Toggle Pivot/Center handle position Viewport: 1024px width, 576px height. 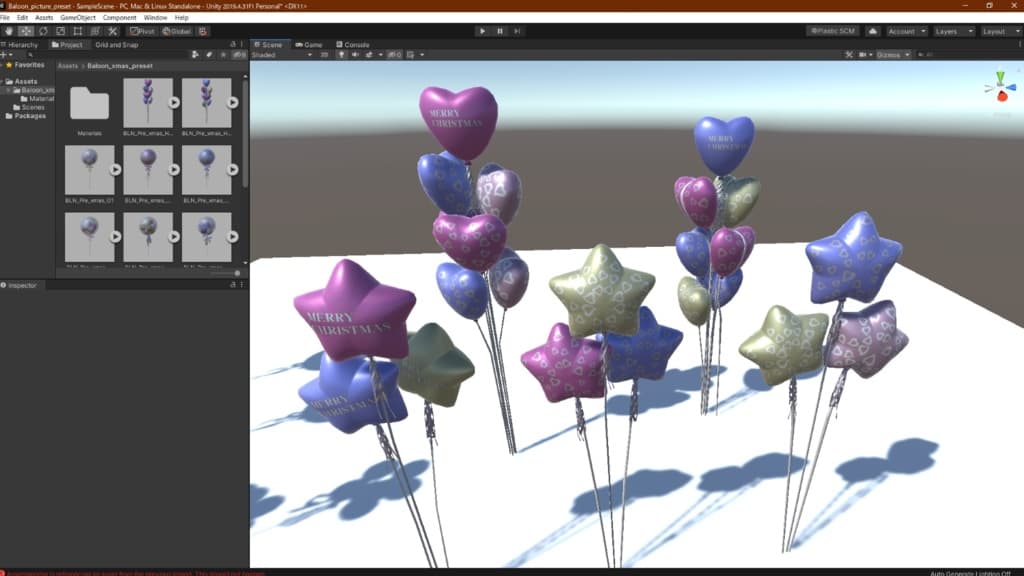point(141,31)
